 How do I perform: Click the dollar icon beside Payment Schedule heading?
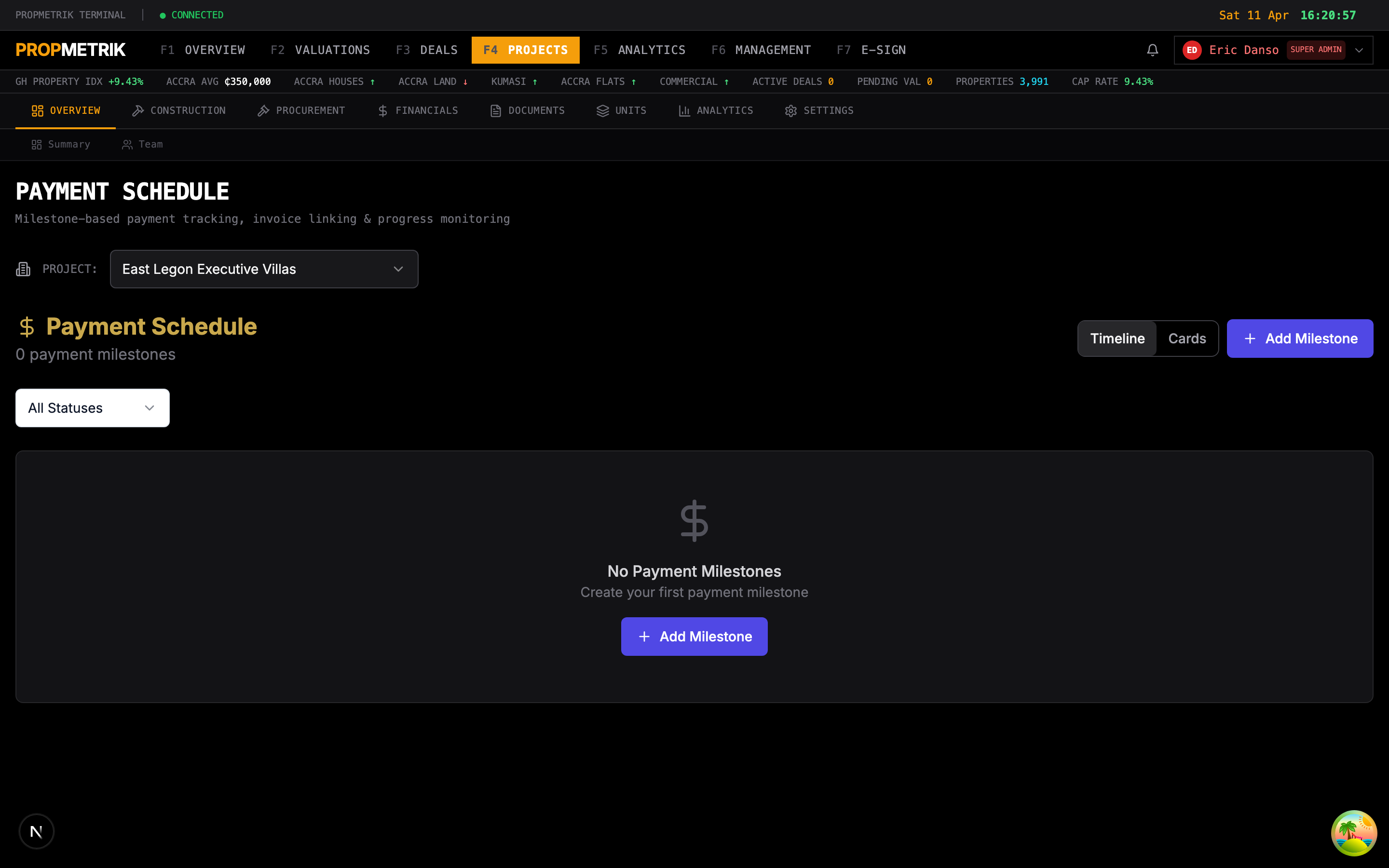pos(27,326)
